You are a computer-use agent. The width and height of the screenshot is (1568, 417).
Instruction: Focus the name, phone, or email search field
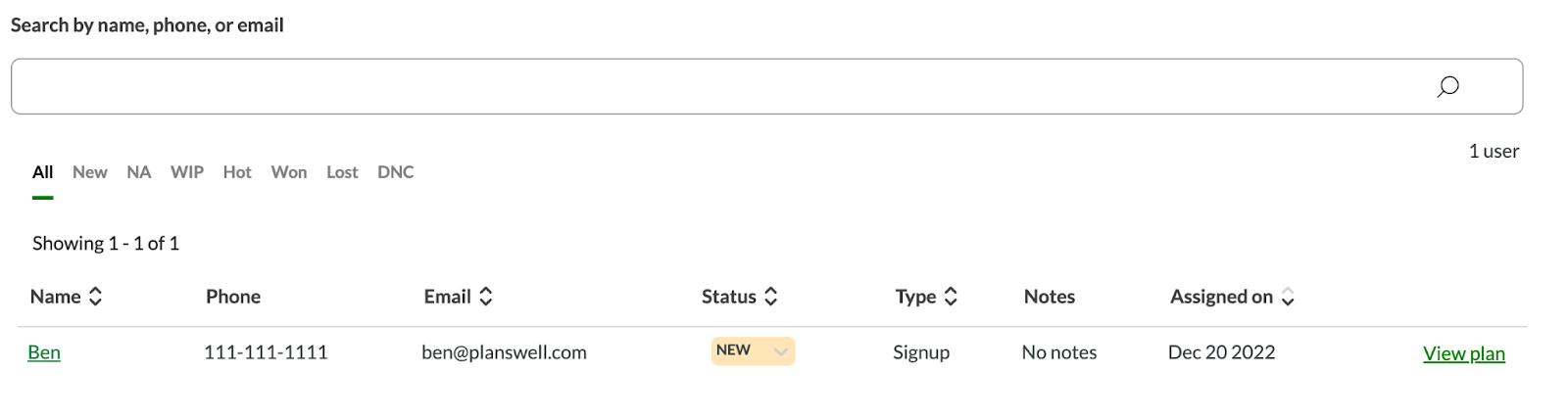(x=715, y=87)
